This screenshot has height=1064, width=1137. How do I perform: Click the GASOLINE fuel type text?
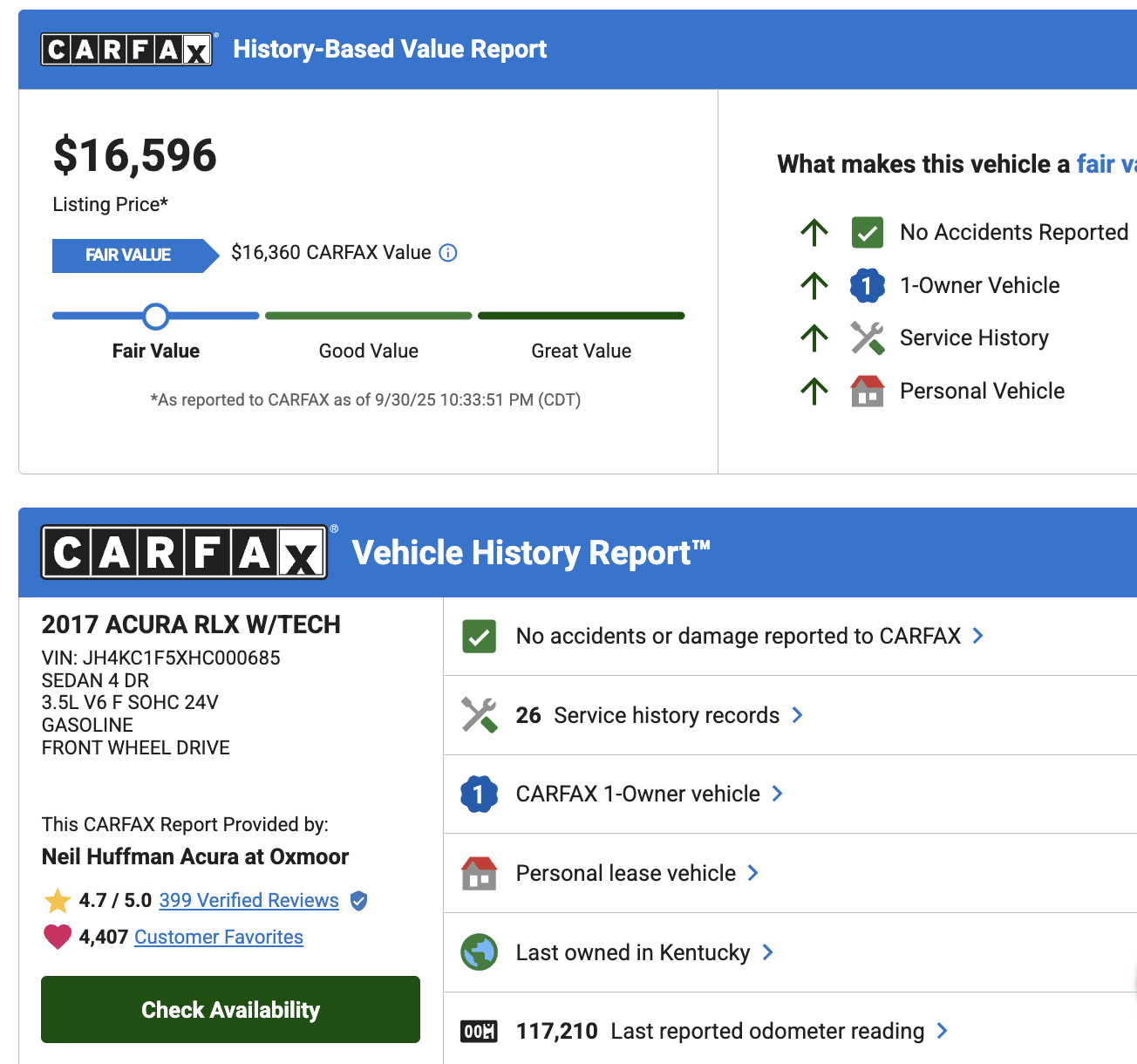[87, 725]
